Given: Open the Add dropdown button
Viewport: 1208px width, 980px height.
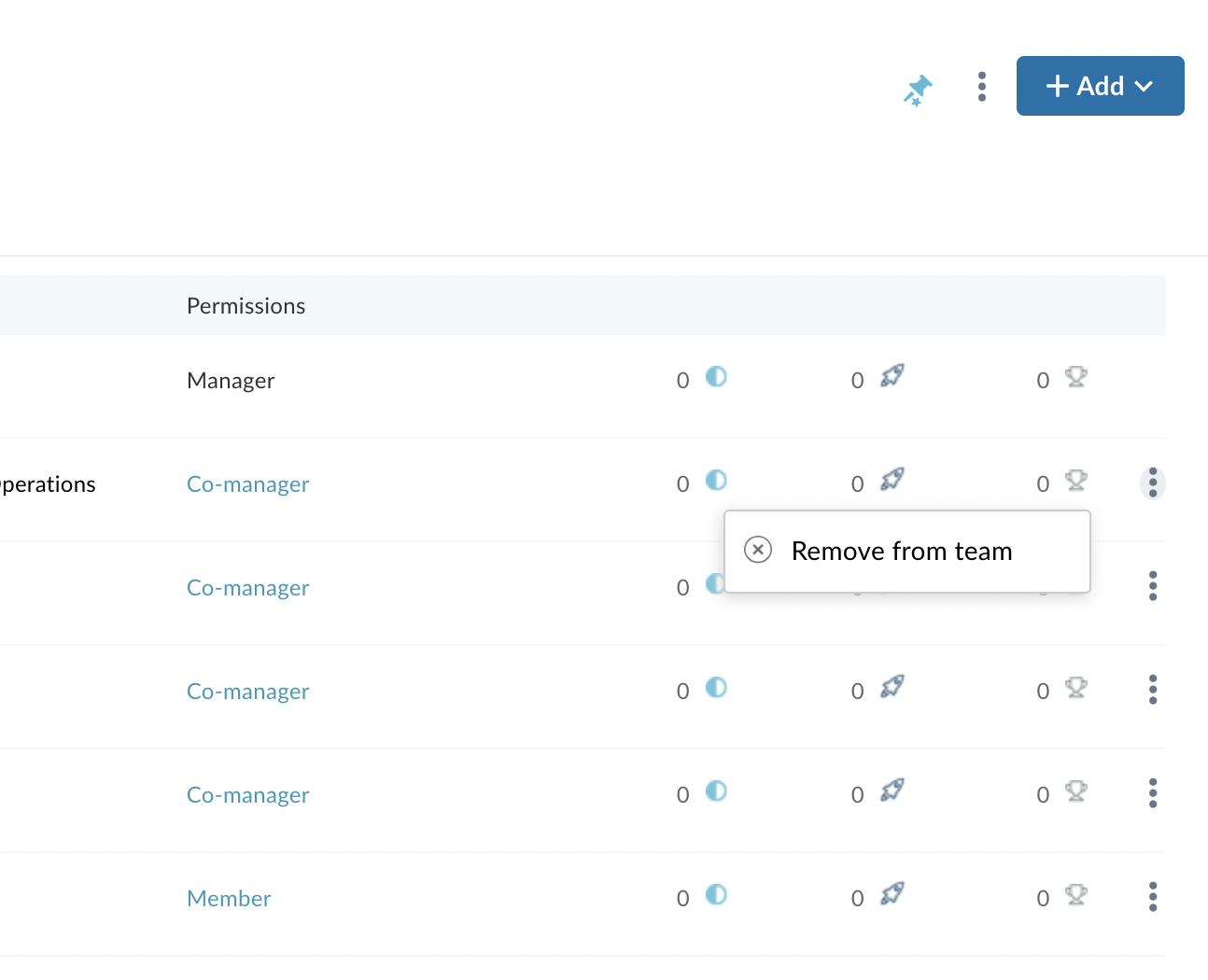Looking at the screenshot, I should point(1100,86).
